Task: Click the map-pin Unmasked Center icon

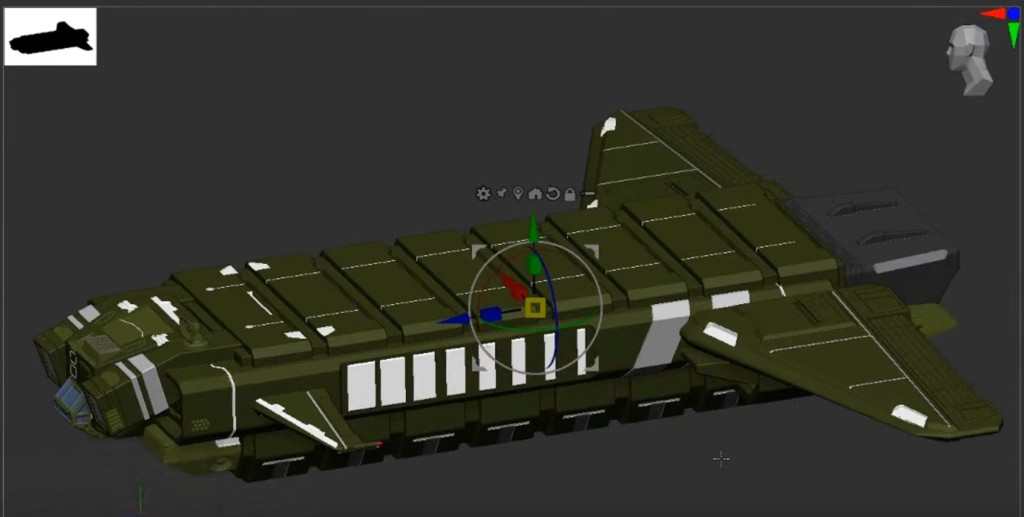Action: pos(518,193)
